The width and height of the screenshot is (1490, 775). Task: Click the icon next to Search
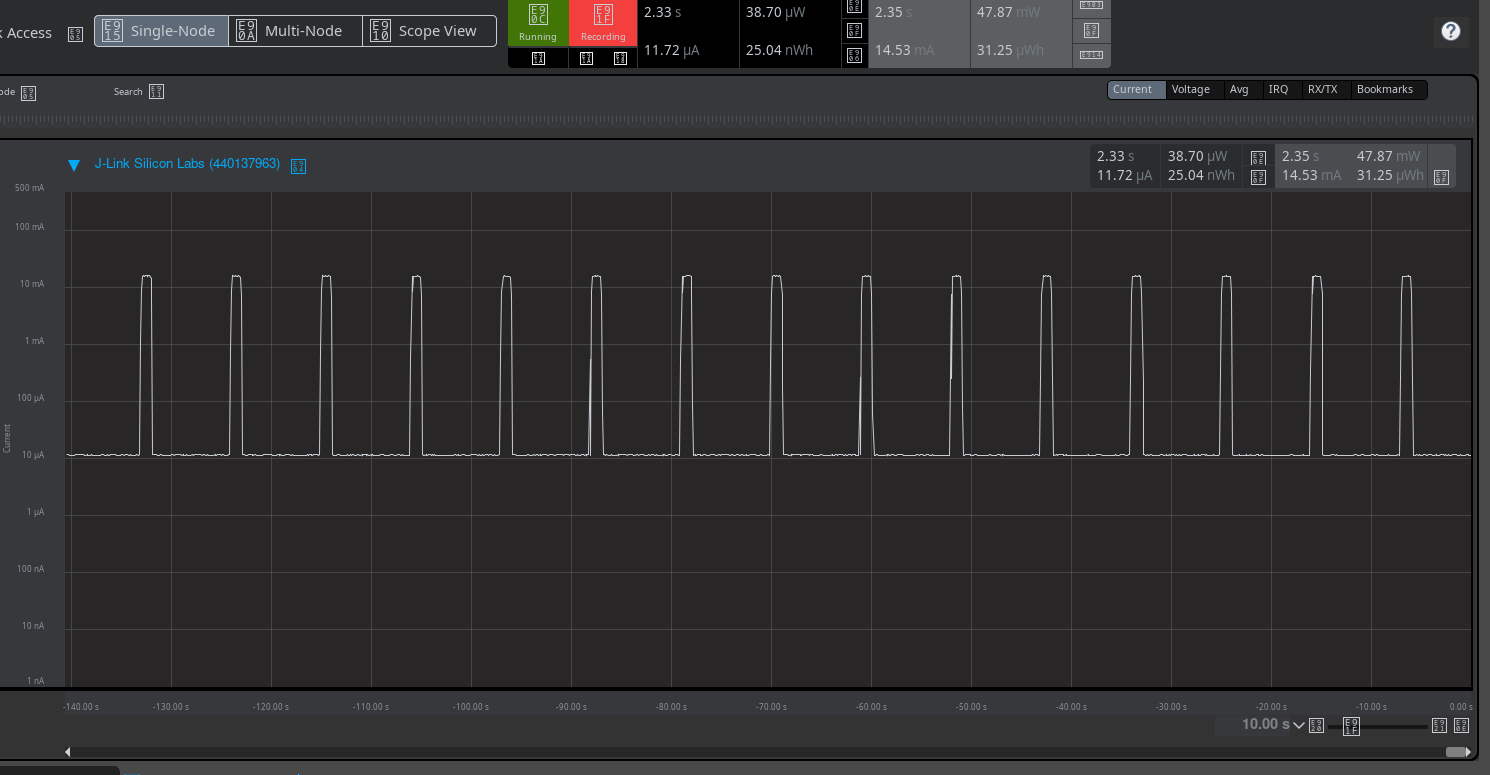tap(156, 92)
